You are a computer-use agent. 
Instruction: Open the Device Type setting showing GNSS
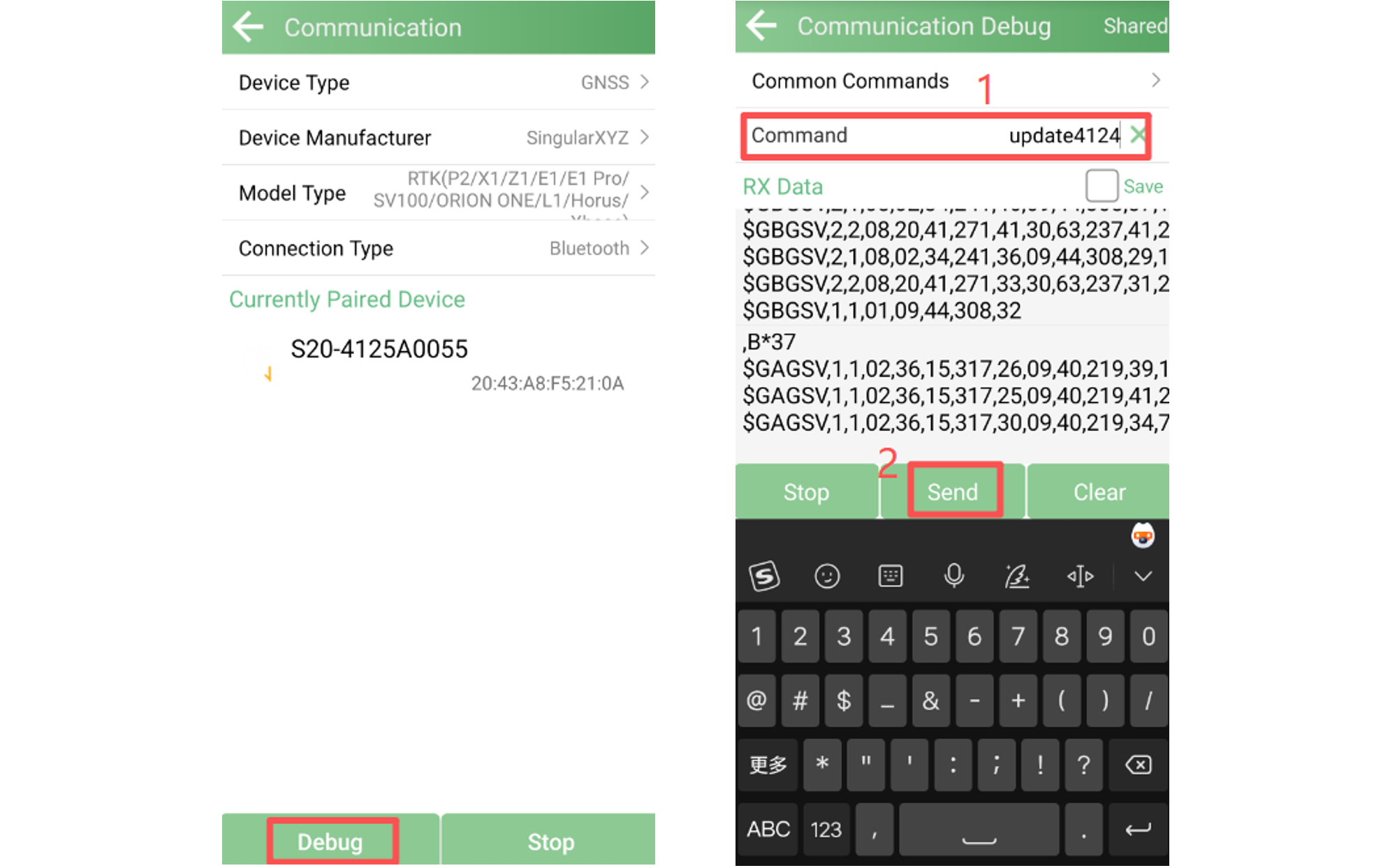pyautogui.click(x=439, y=82)
